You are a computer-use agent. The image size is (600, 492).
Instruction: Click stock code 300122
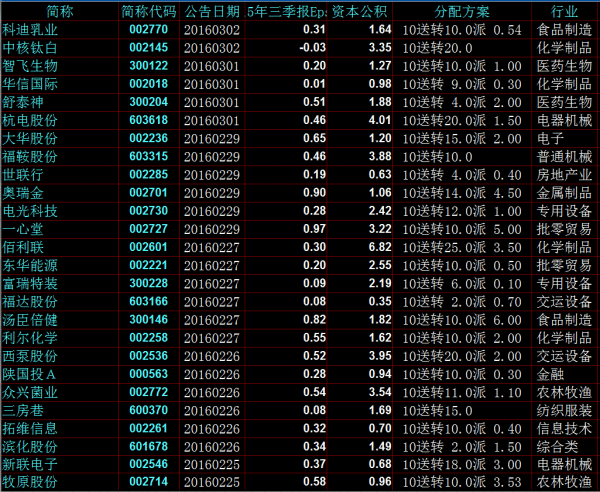[x=148, y=65]
